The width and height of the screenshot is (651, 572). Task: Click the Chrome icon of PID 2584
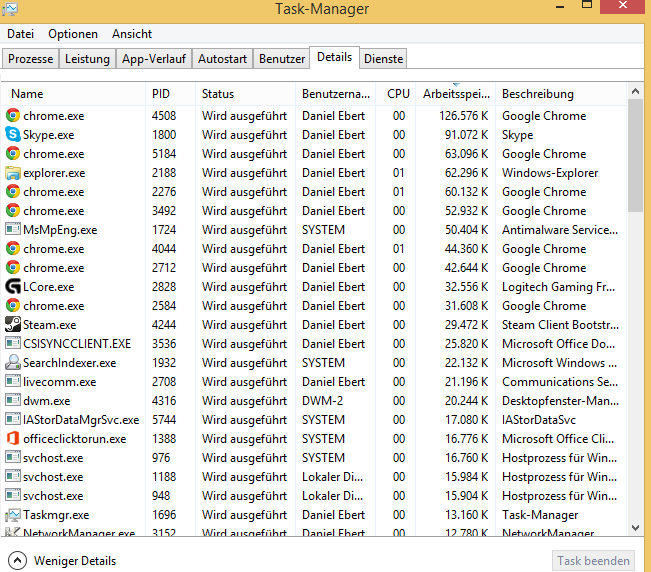13,306
